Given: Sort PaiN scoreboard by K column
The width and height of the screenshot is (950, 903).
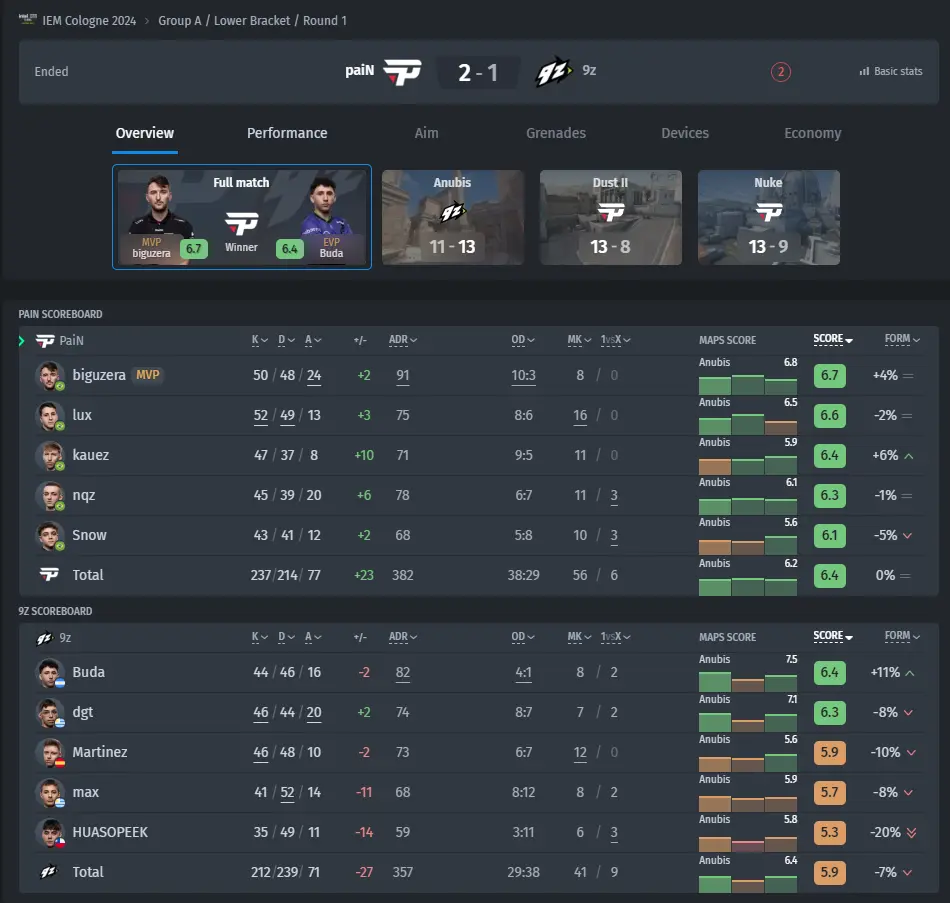Looking at the screenshot, I should [x=259, y=340].
